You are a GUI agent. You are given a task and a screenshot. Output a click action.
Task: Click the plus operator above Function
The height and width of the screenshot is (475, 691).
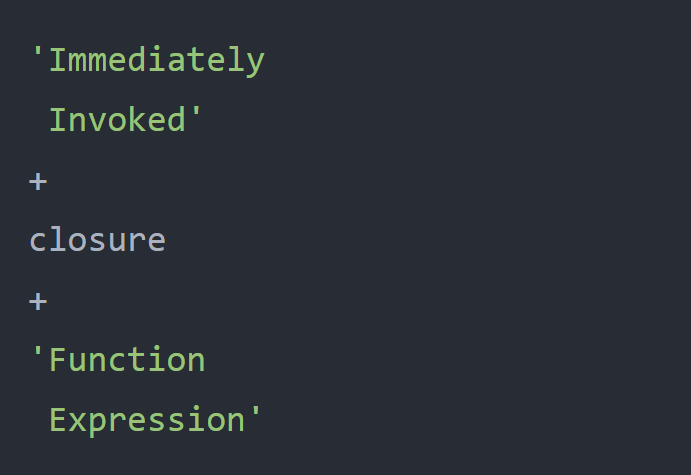pos(38,301)
